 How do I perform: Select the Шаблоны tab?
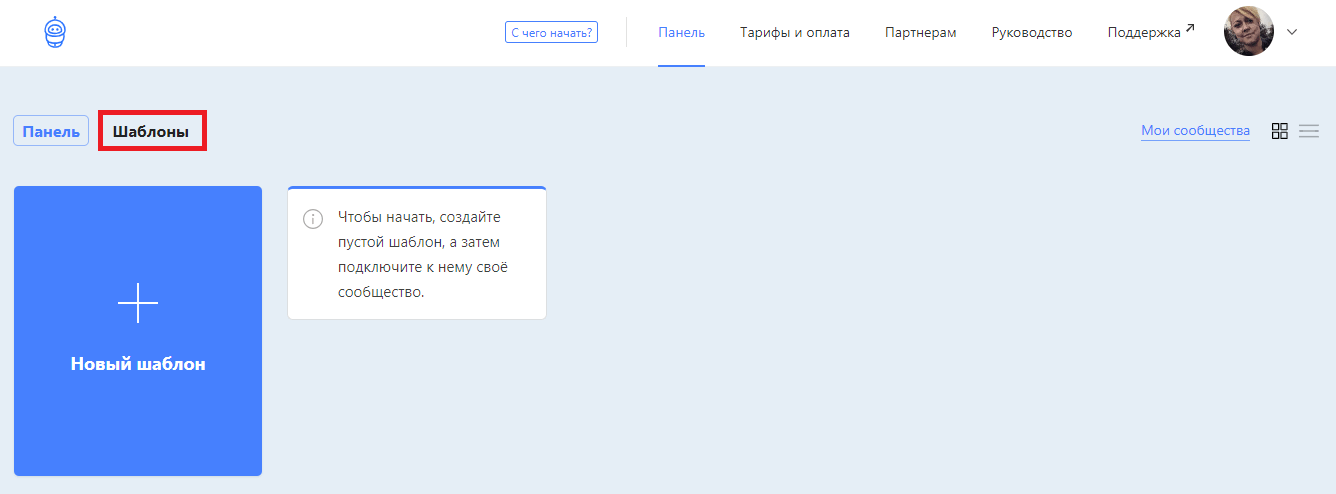[x=151, y=131]
